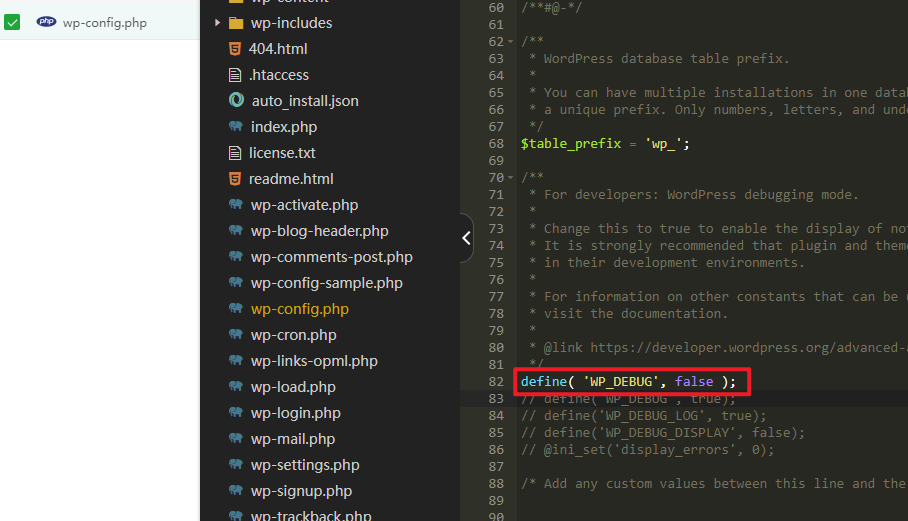The height and width of the screenshot is (521, 908).
Task: Click the elephant icon of wp-activate.php
Action: point(236,204)
